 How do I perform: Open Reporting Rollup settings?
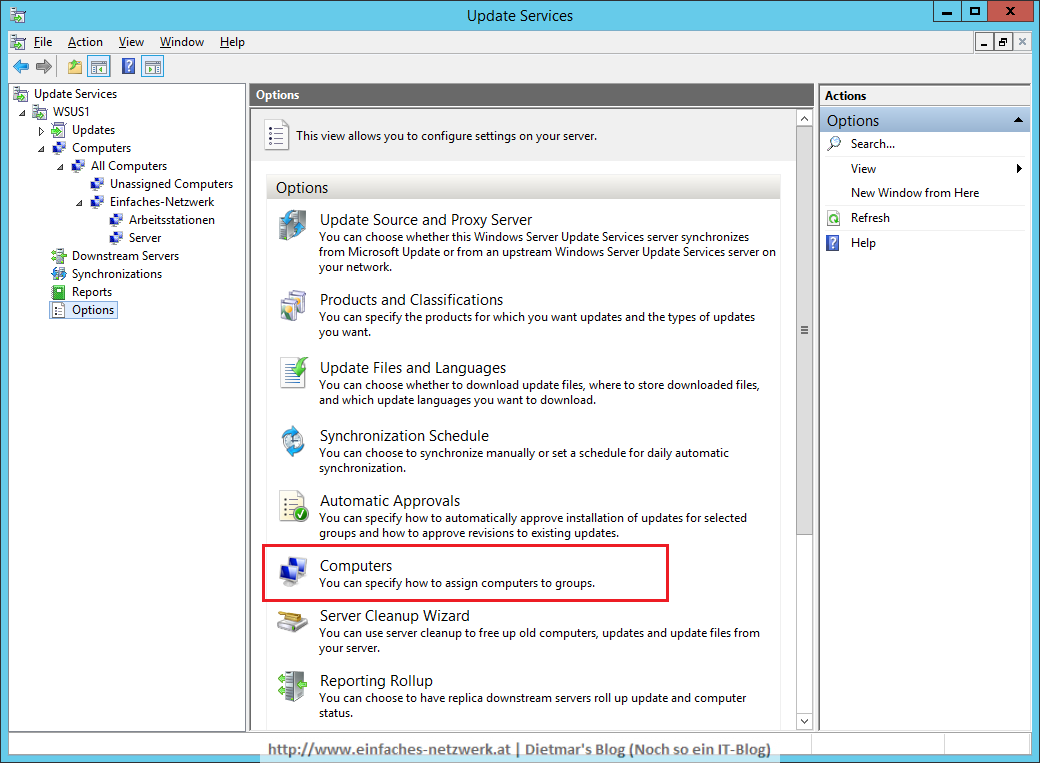coord(376,681)
